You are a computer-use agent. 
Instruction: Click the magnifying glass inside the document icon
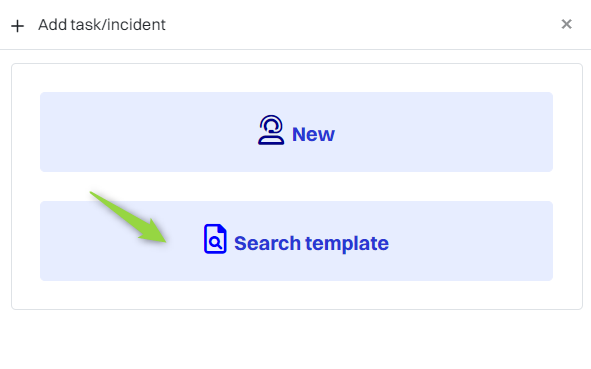215,242
